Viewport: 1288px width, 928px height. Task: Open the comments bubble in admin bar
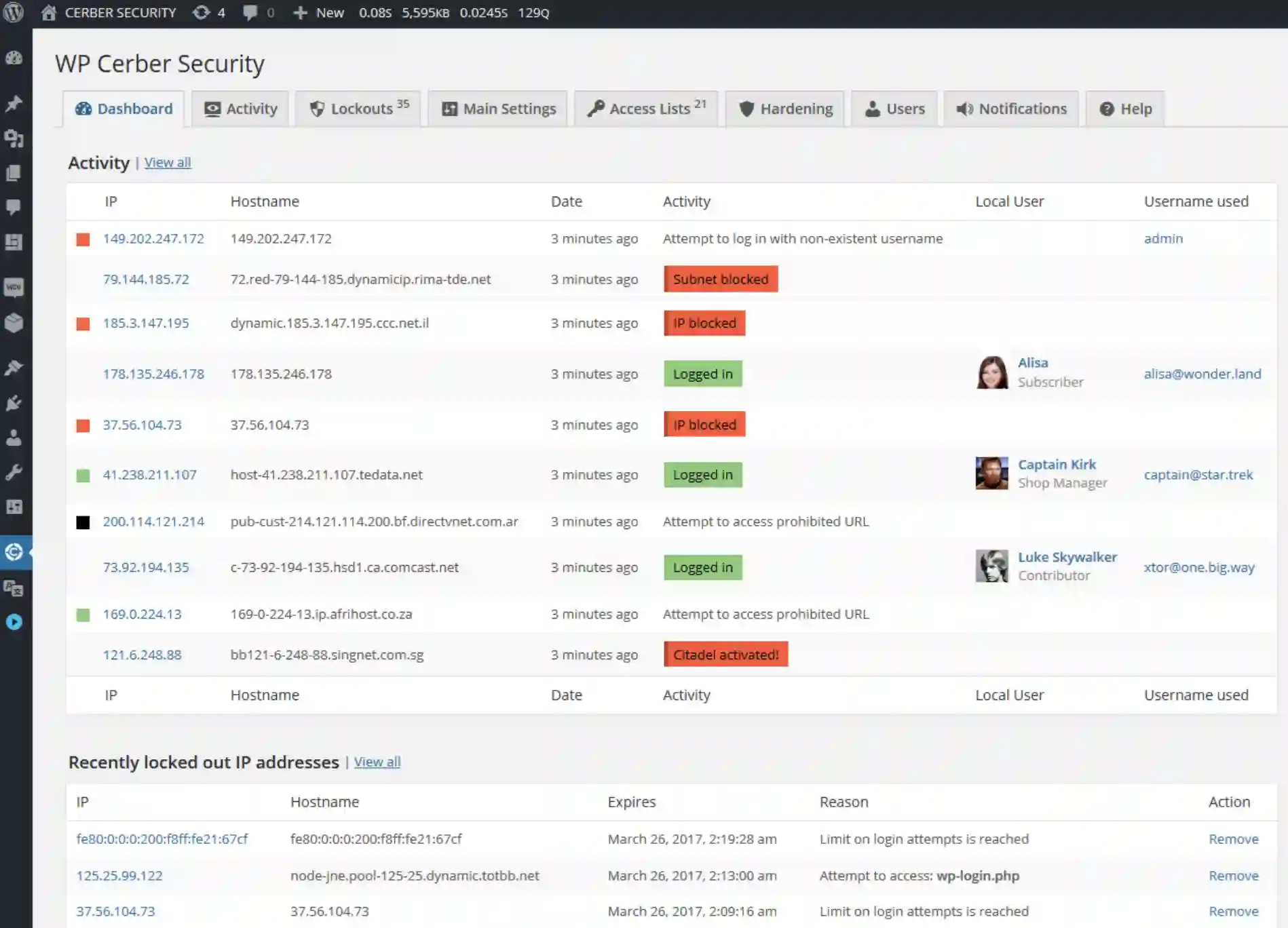(x=258, y=12)
